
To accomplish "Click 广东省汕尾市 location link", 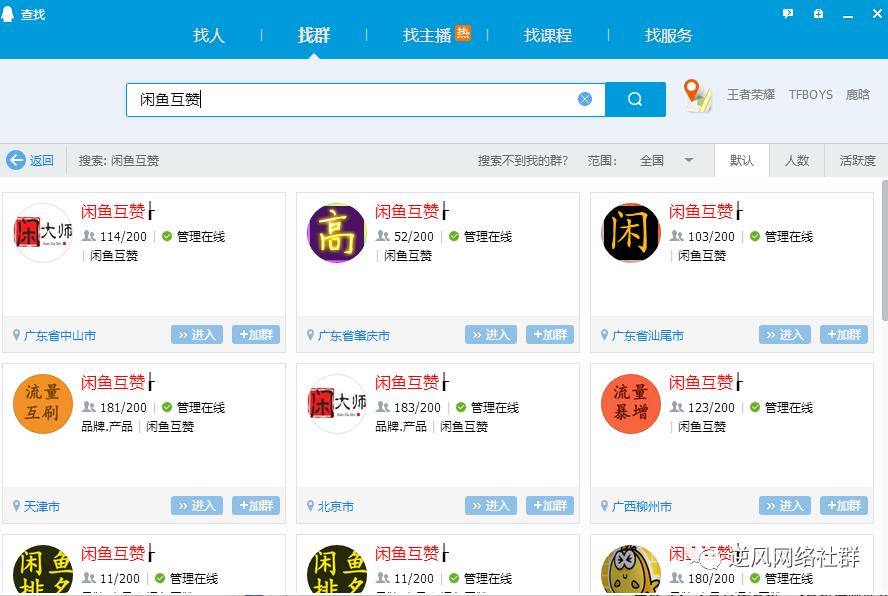I will coord(648,335).
